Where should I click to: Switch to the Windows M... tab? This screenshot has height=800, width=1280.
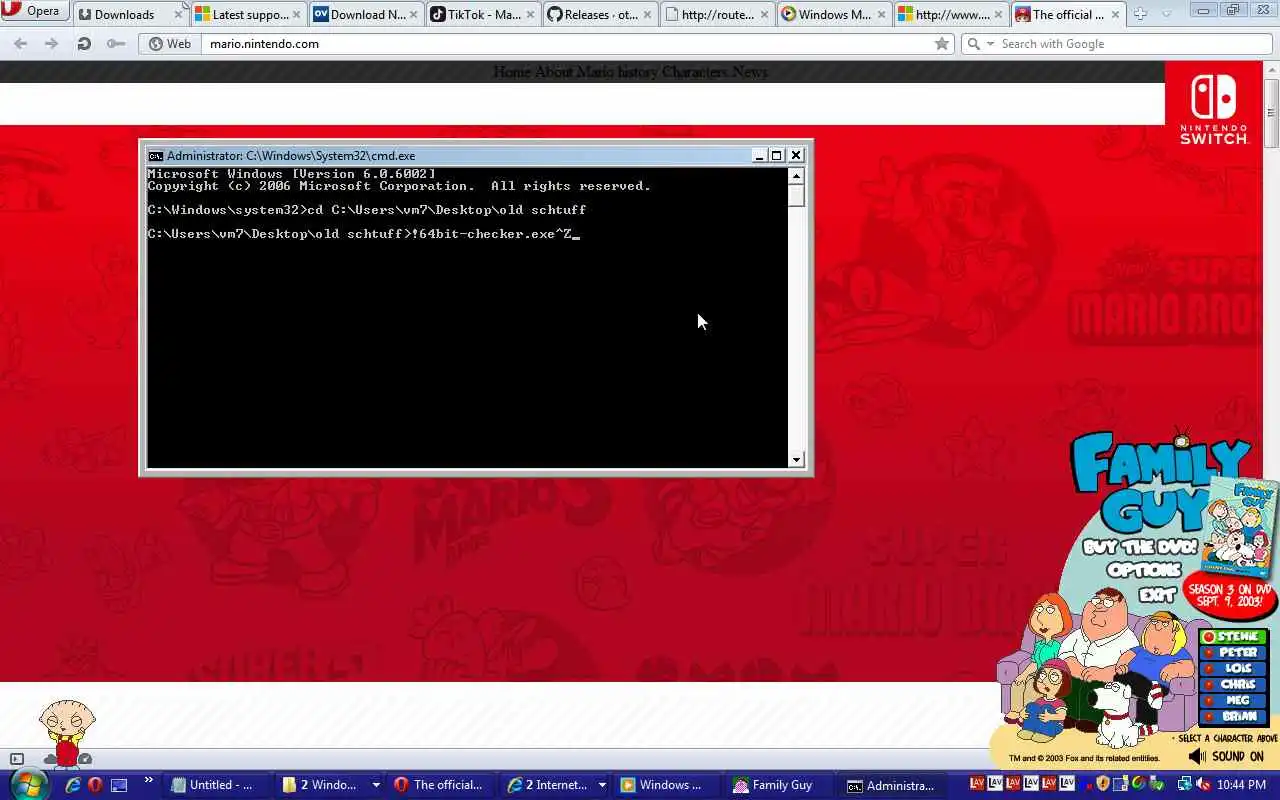tap(835, 14)
